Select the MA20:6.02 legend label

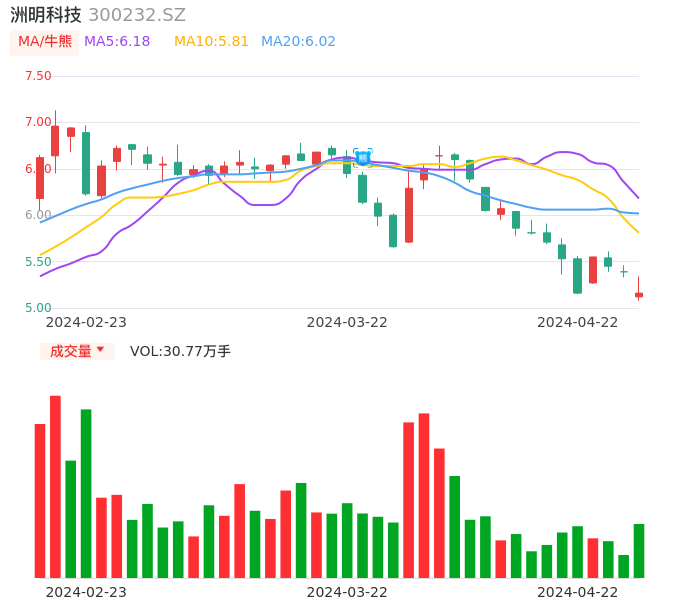pos(298,42)
